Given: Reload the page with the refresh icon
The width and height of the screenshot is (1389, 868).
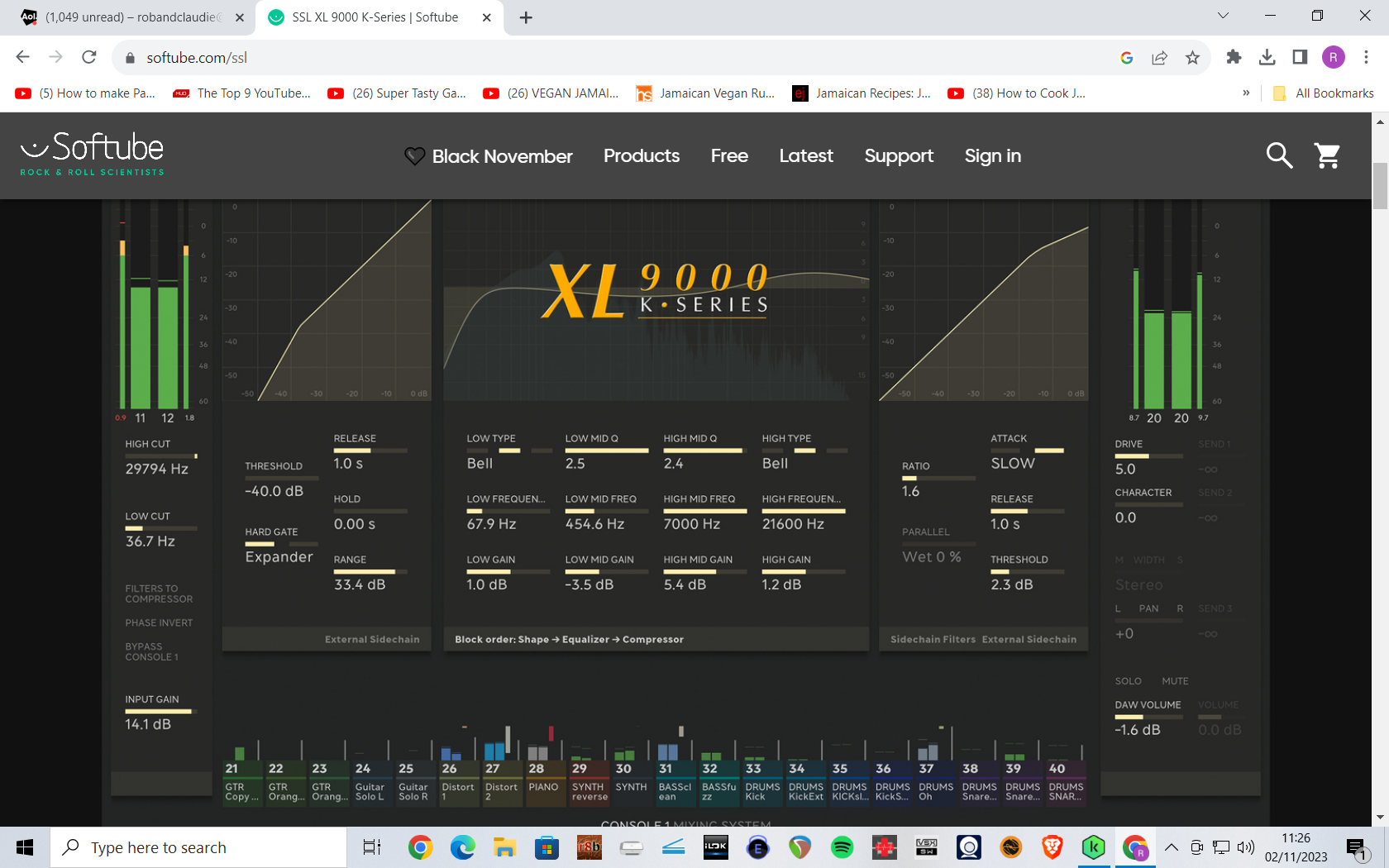Looking at the screenshot, I should 89,57.
